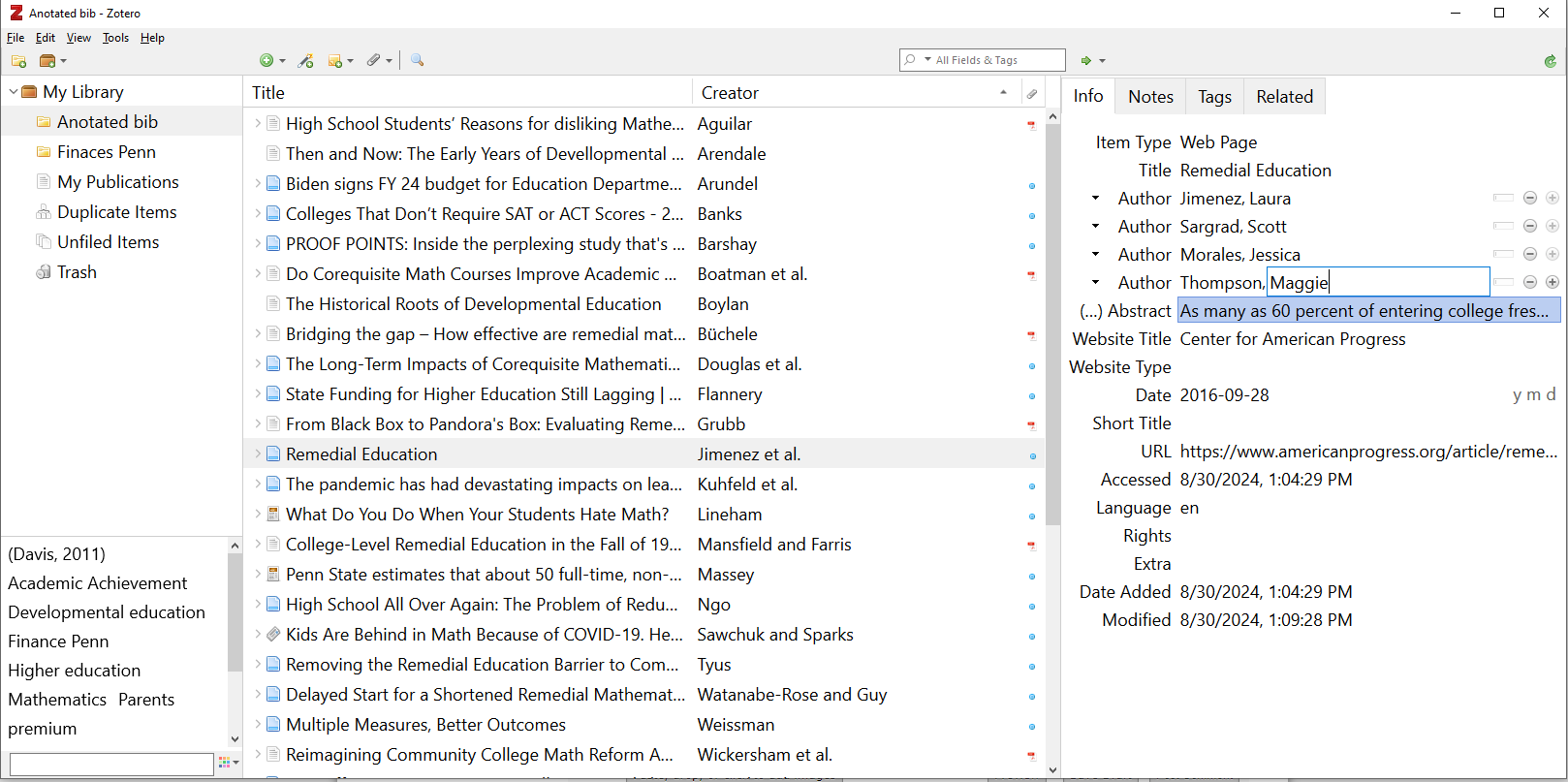
Task: Click Add Item by Identifier wand icon
Action: [x=306, y=60]
